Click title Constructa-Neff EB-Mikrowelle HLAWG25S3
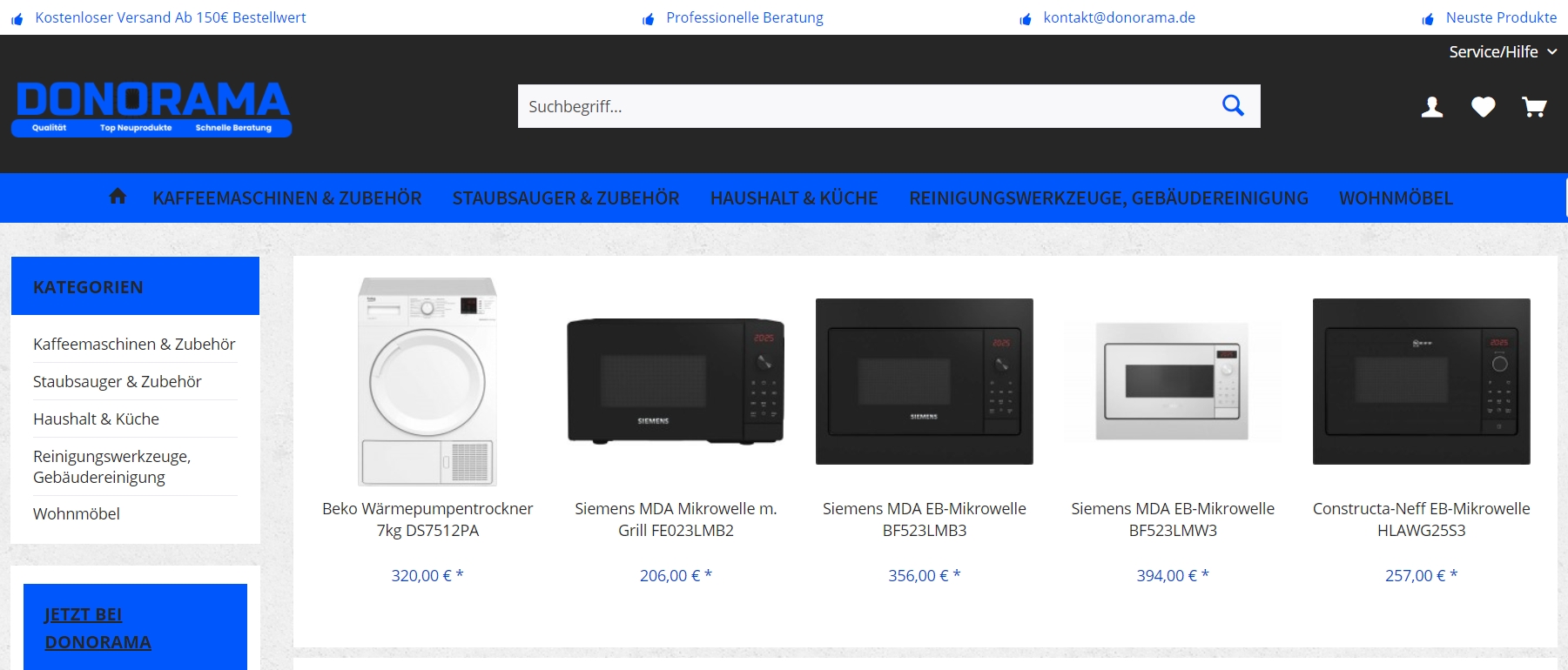 [x=1422, y=519]
